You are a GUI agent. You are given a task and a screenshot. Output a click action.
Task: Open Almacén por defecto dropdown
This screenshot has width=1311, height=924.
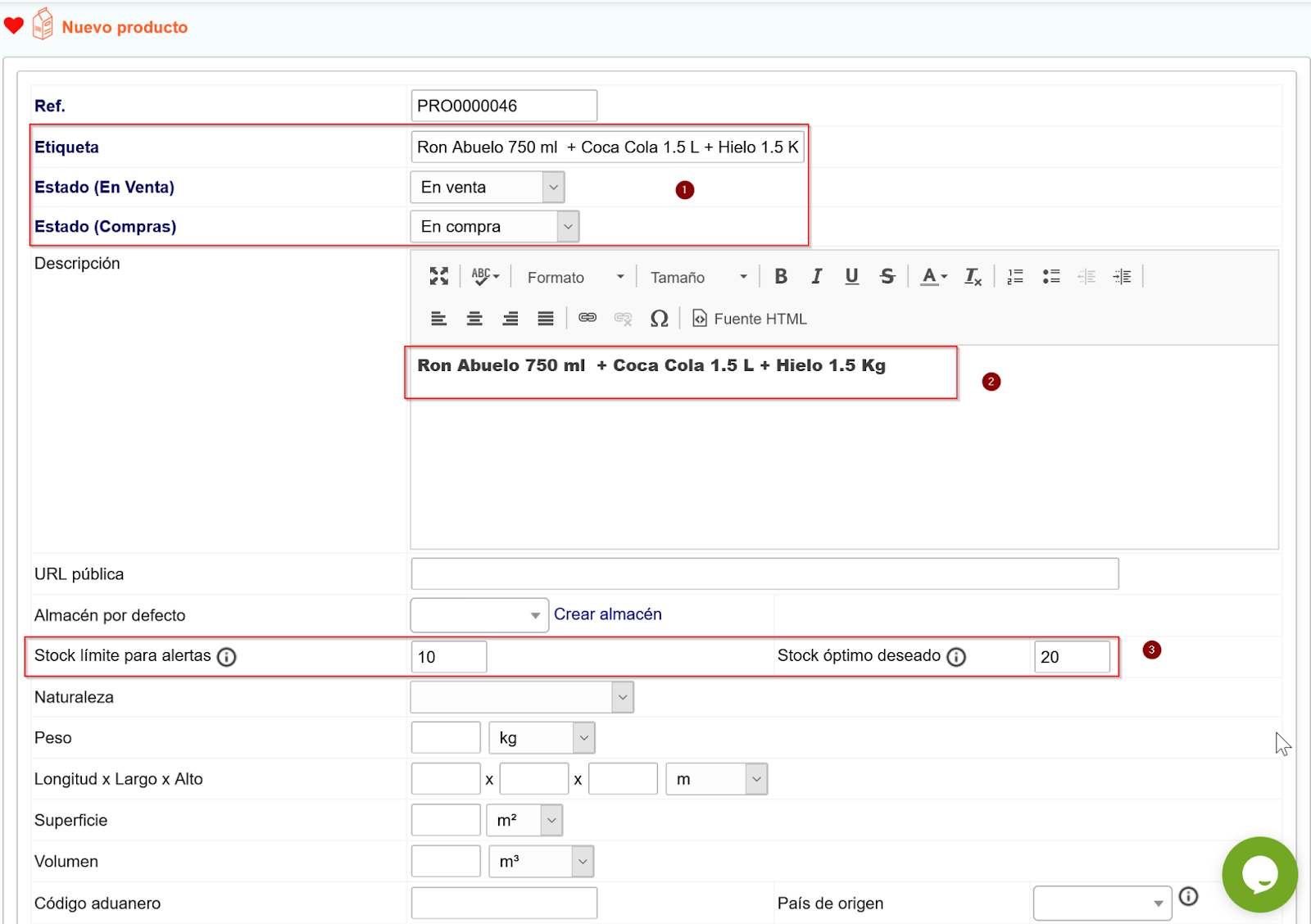point(479,615)
